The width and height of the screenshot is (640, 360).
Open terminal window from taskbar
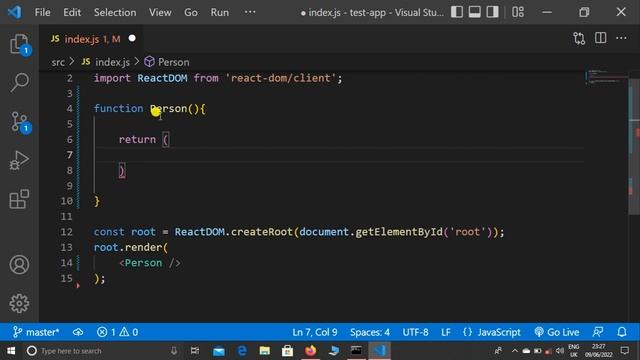[356, 351]
